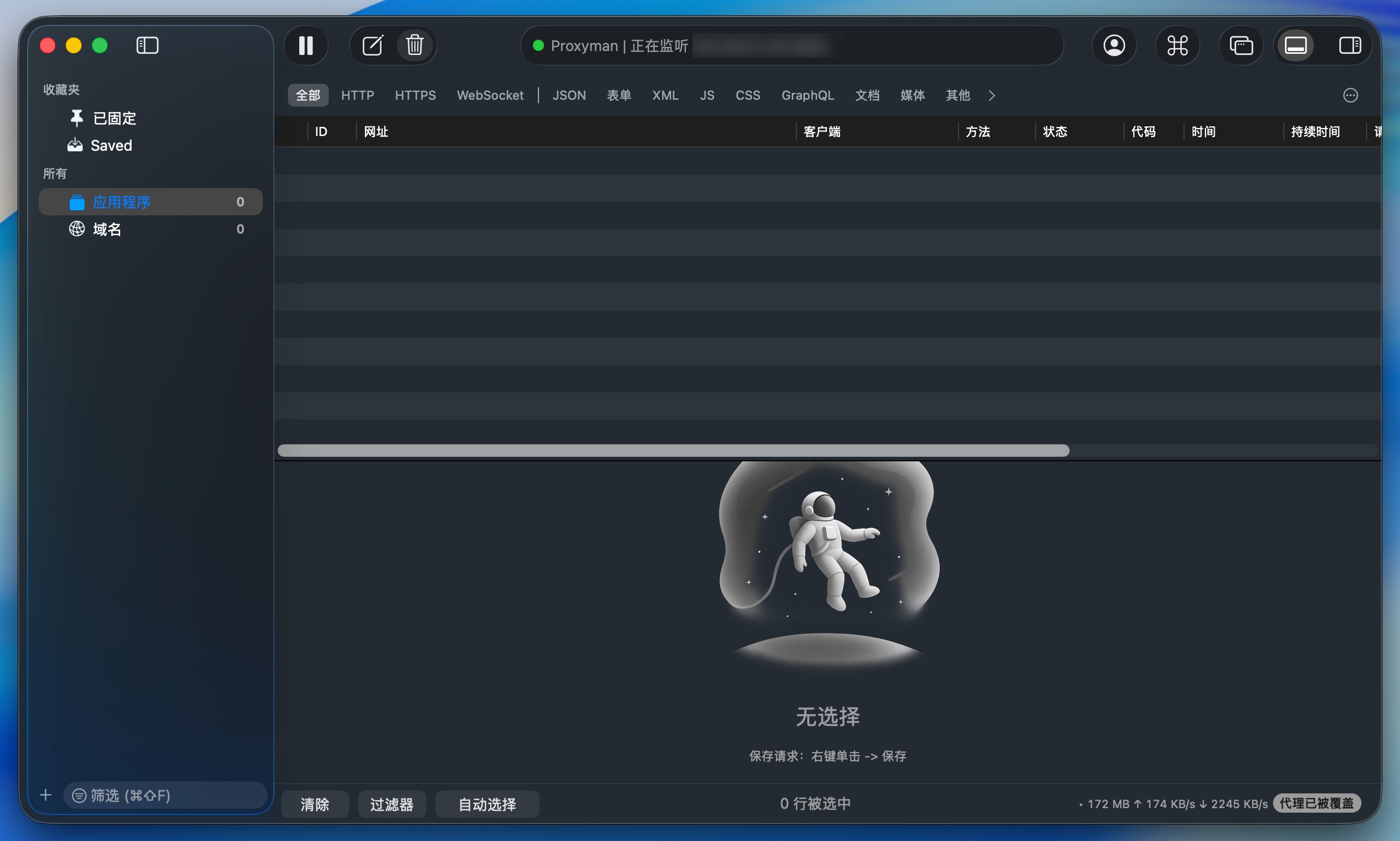The width and height of the screenshot is (1400, 841).
Task: Click the 清除 clear button
Action: (315, 804)
